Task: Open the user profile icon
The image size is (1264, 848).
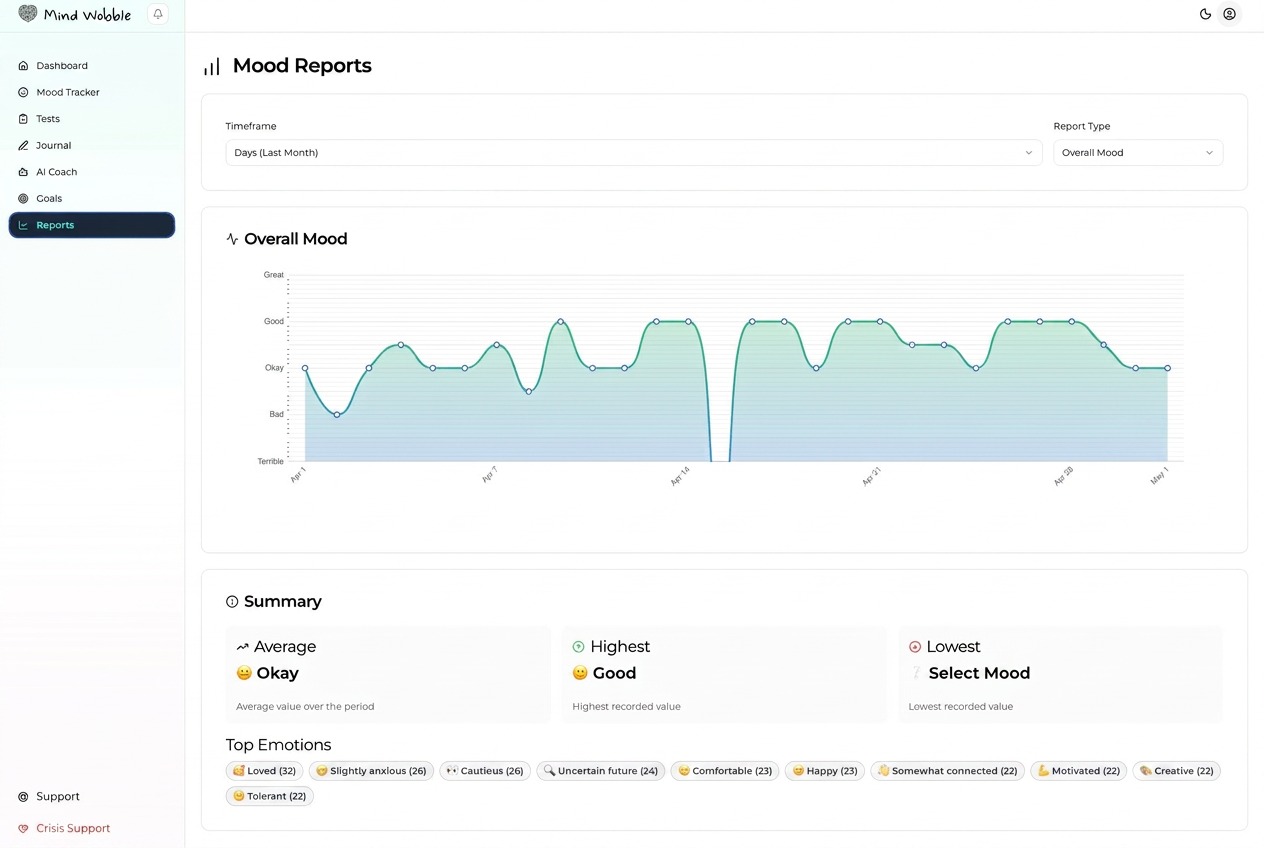Action: (x=1229, y=14)
